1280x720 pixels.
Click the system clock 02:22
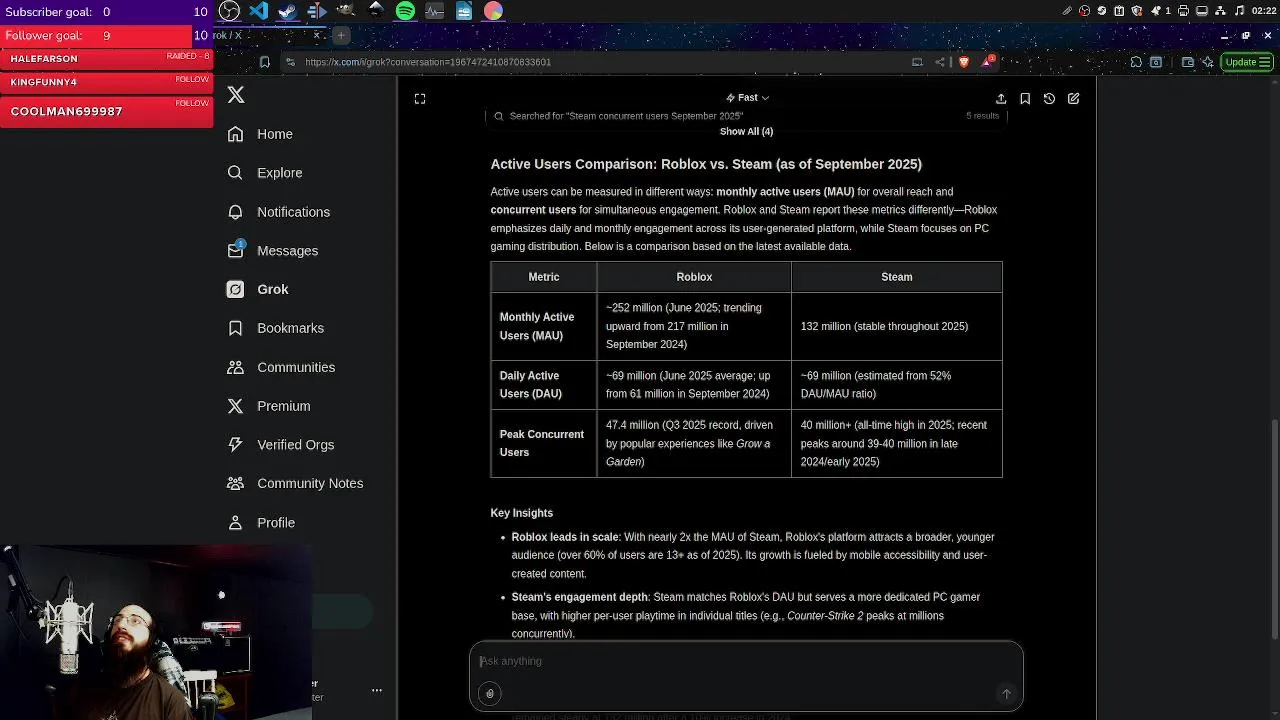coord(1264,11)
